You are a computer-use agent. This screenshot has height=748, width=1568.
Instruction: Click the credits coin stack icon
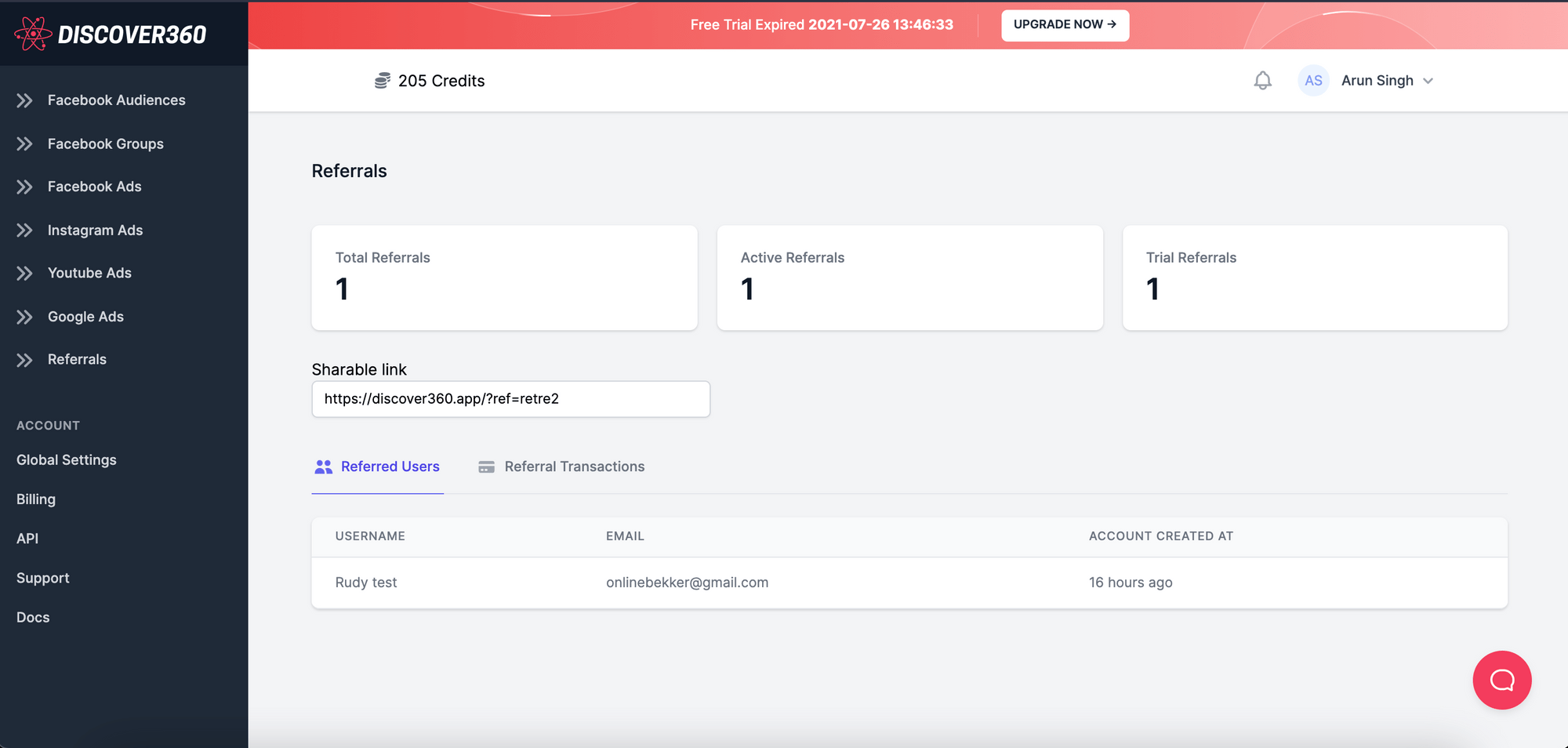point(382,81)
